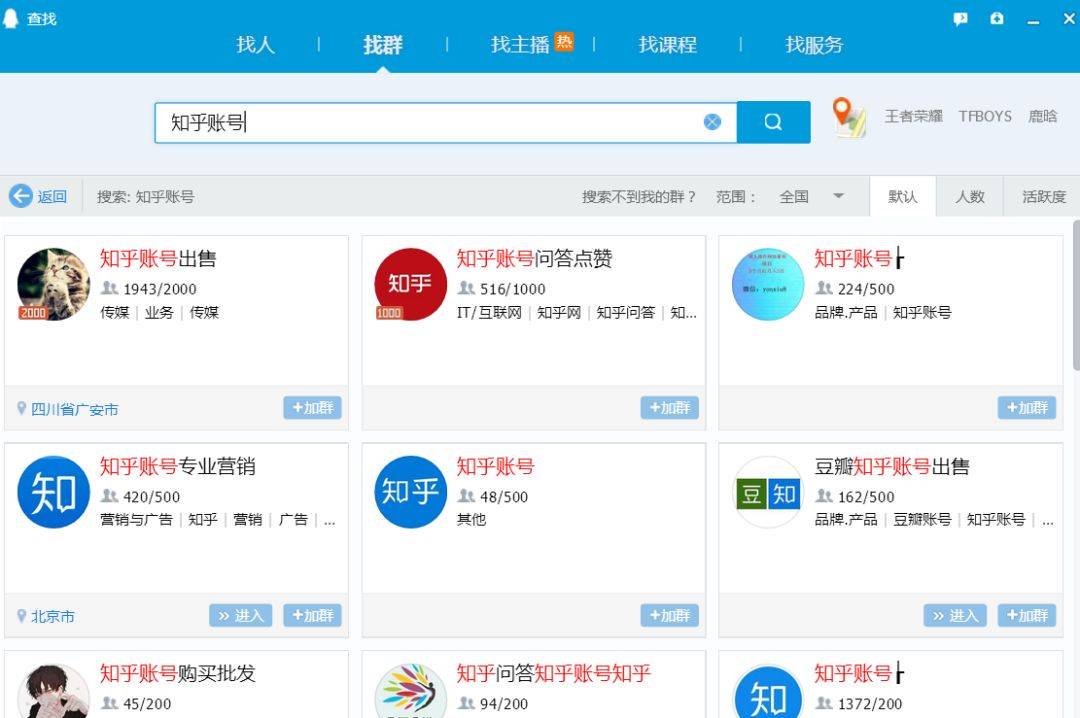The width and height of the screenshot is (1080, 718).
Task: Click the magnifier search button
Action: click(773, 122)
